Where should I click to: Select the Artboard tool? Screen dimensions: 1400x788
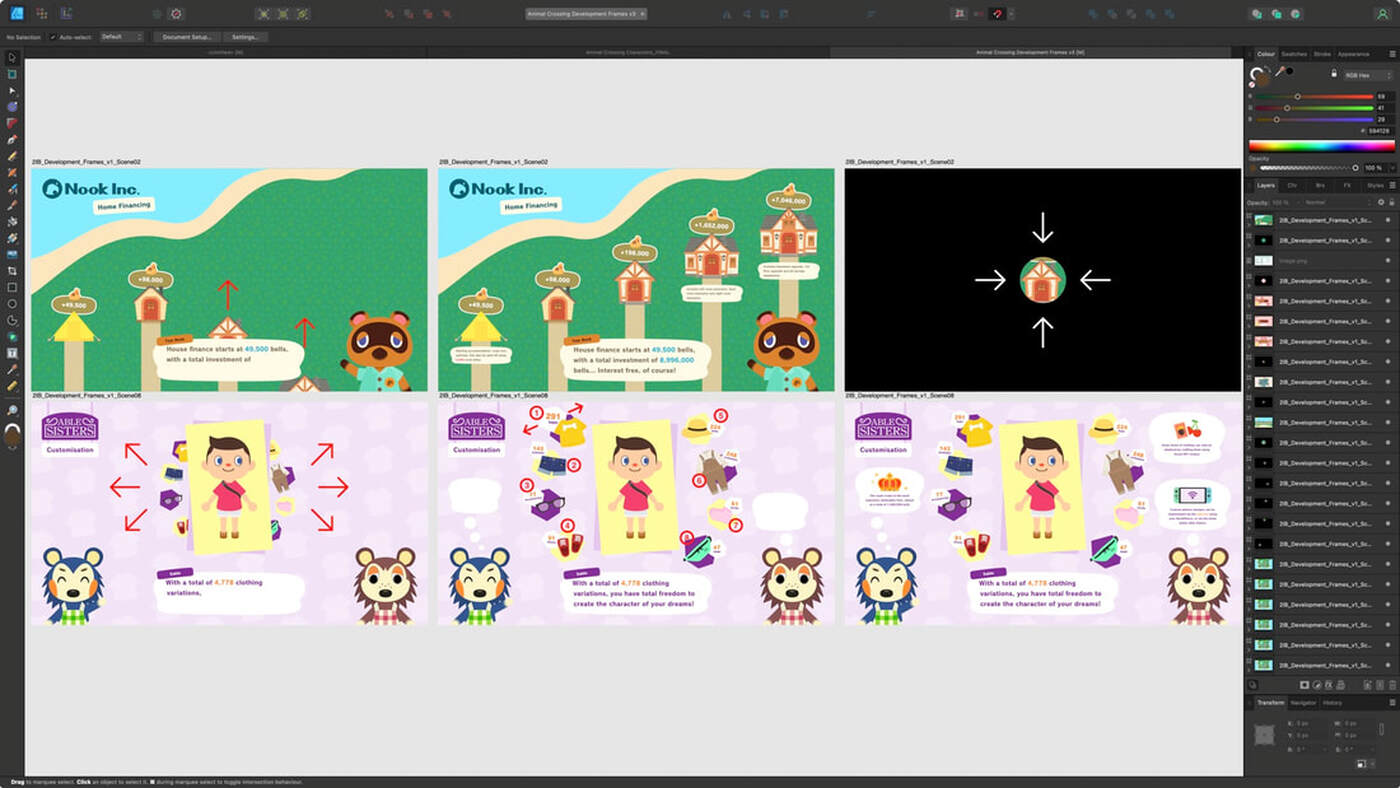[12, 74]
